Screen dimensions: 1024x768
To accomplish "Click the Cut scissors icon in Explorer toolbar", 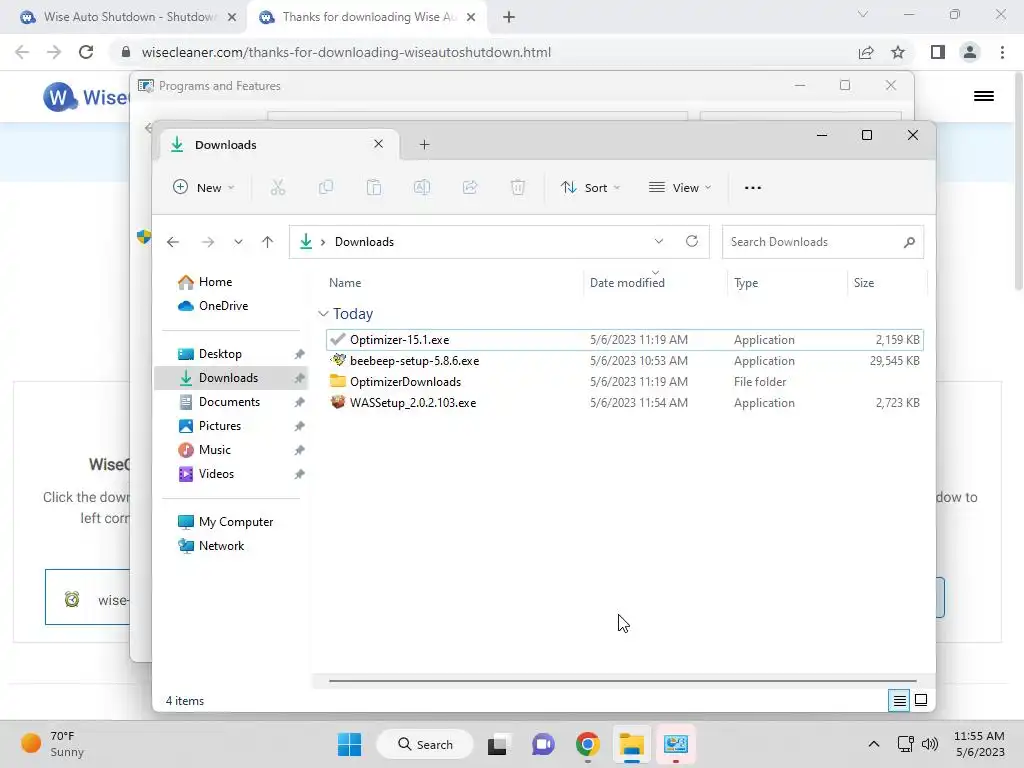I will pos(278,187).
